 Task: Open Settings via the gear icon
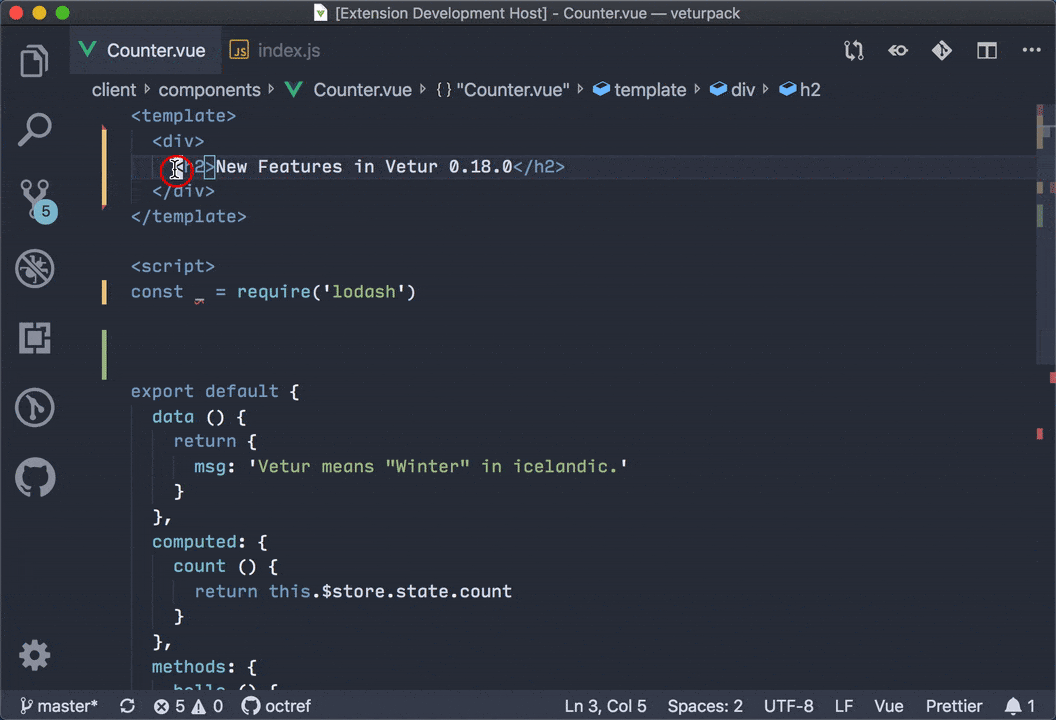tap(34, 655)
